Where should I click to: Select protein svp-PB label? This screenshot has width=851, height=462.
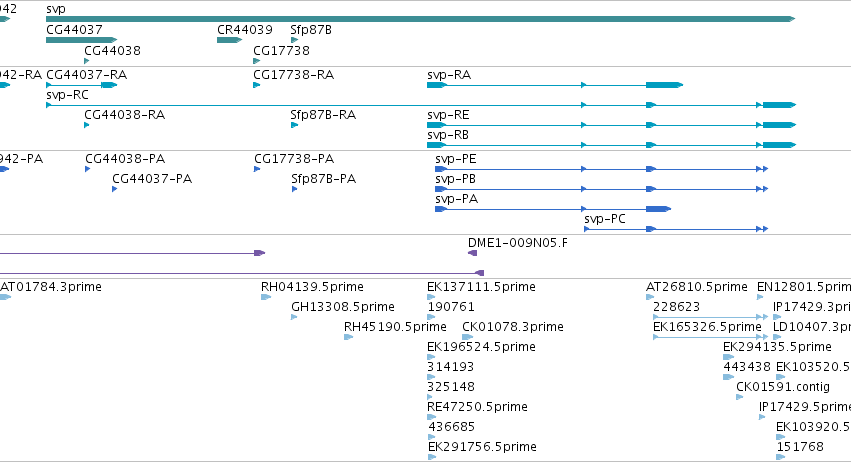coord(455,179)
